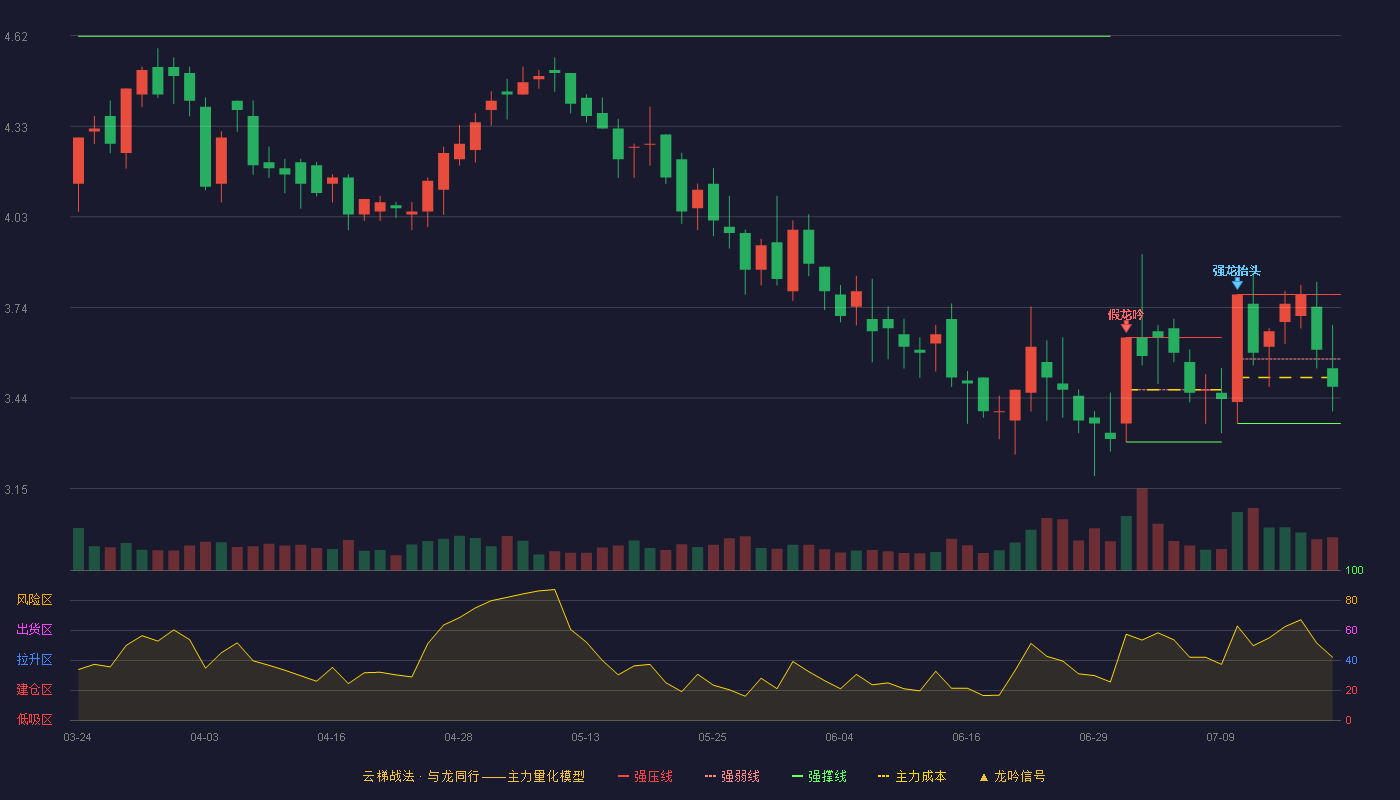
Task: Click the 强龙抬头 signal text label
Action: tap(1237, 271)
